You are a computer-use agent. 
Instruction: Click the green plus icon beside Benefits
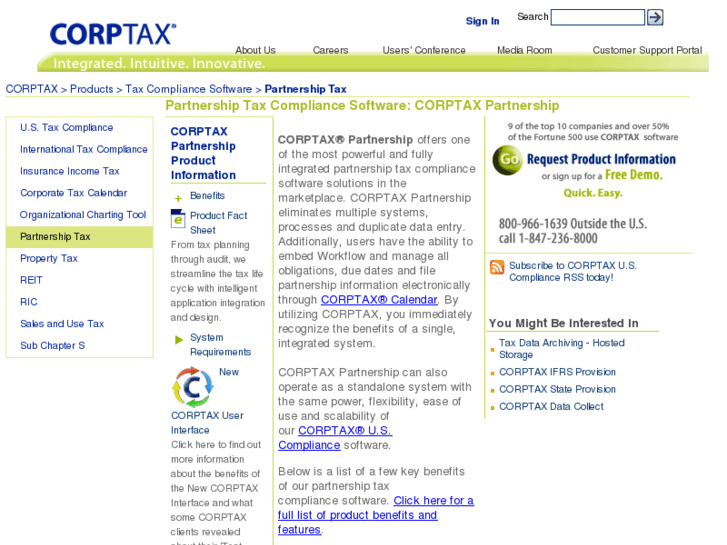pos(178,199)
